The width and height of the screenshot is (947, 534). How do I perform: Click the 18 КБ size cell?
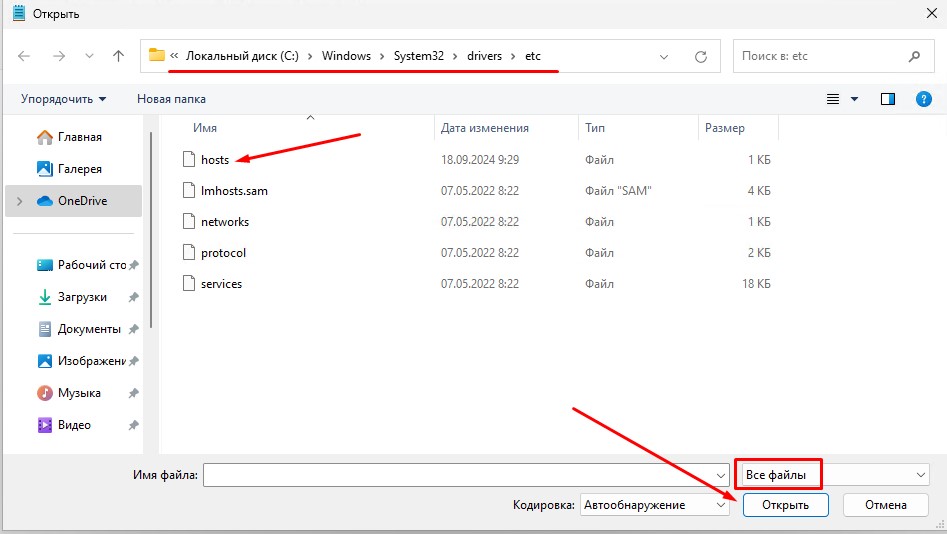tap(756, 284)
